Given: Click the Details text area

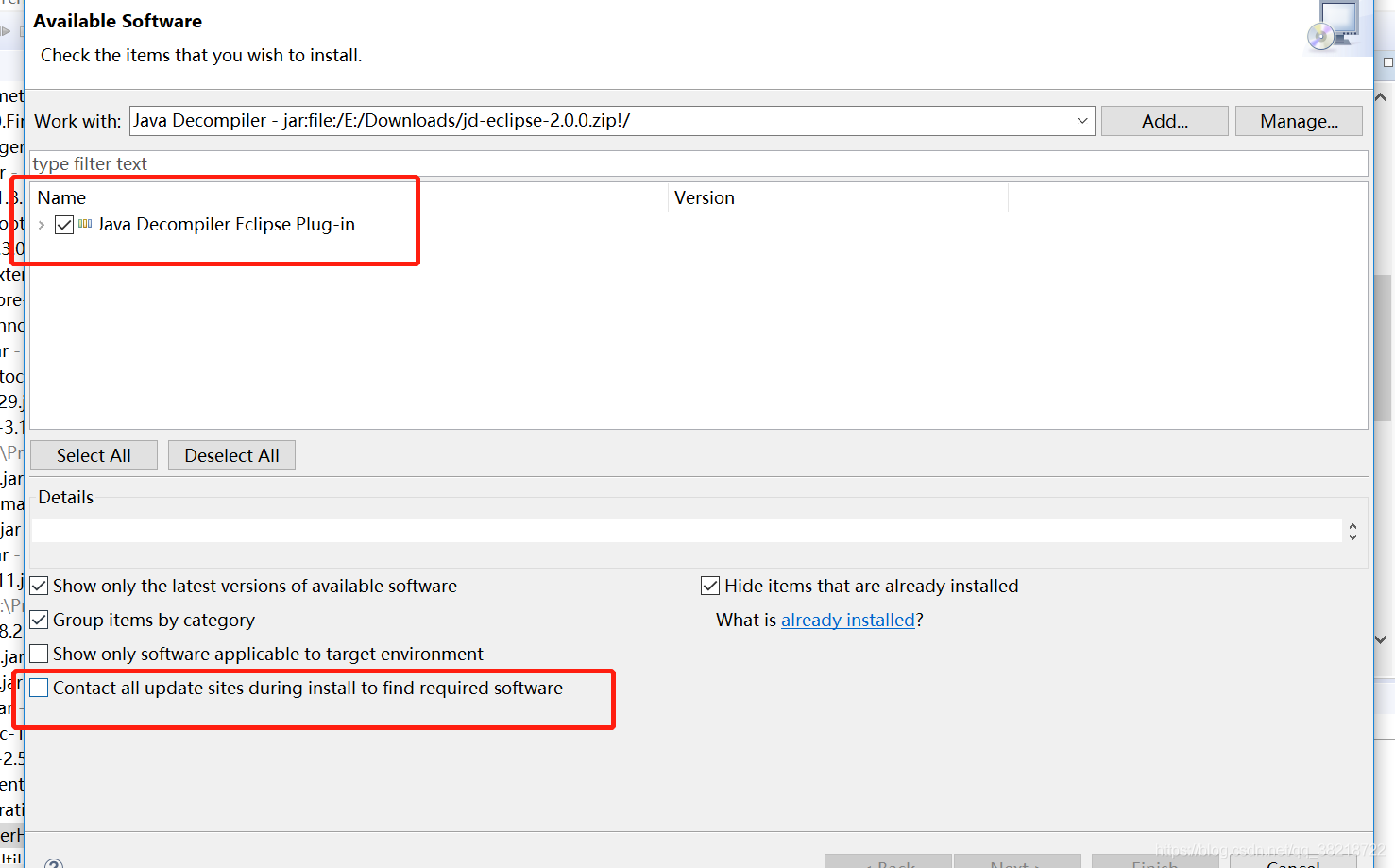Looking at the screenshot, I should tap(687, 531).
